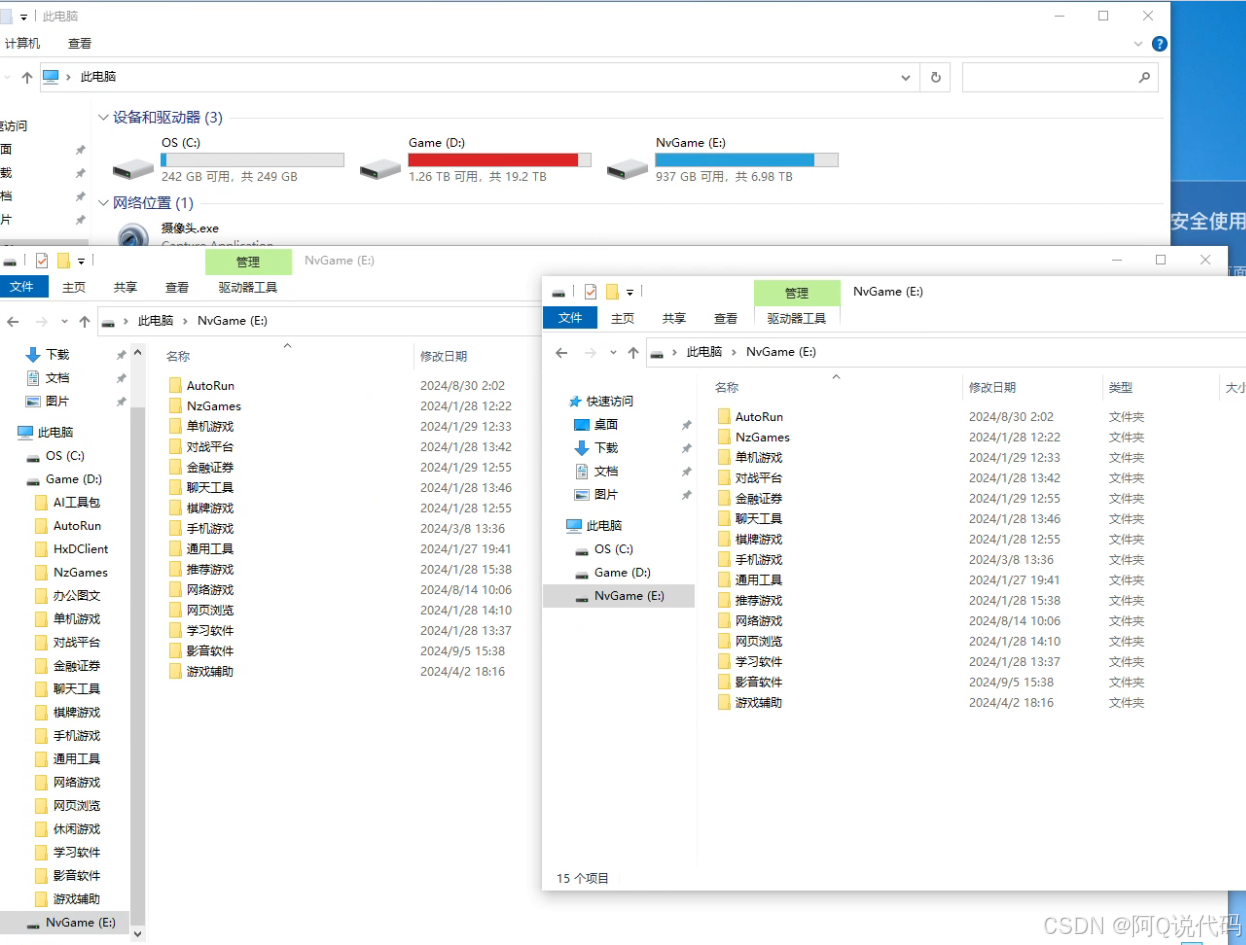The width and height of the screenshot is (1246, 945).
Task: Click the NvGame (E:) blue capacity bar
Action: tap(747, 160)
